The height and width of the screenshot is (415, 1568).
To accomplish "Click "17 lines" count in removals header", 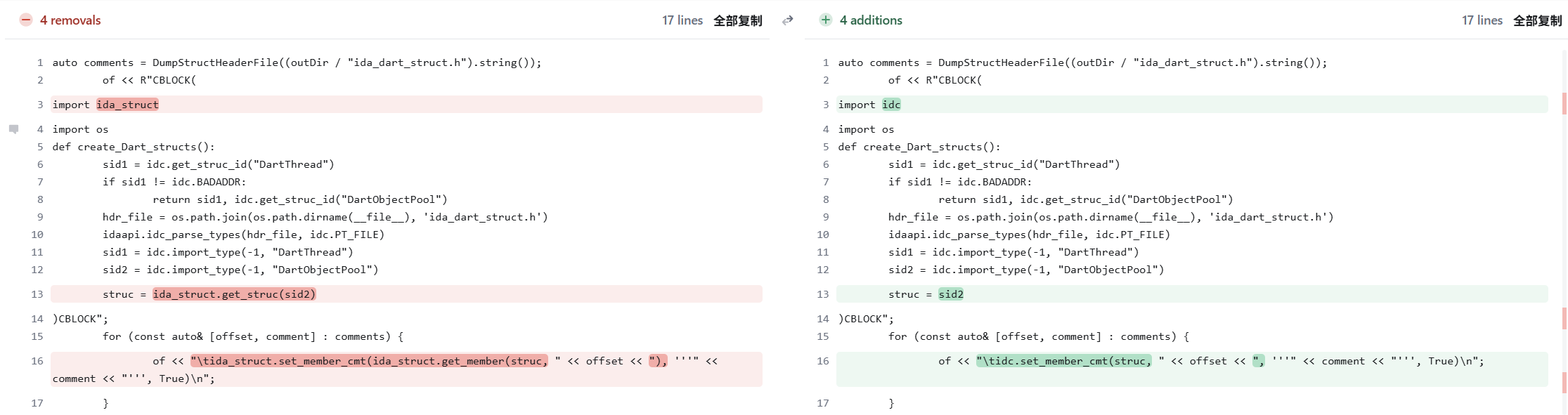I will 682,20.
